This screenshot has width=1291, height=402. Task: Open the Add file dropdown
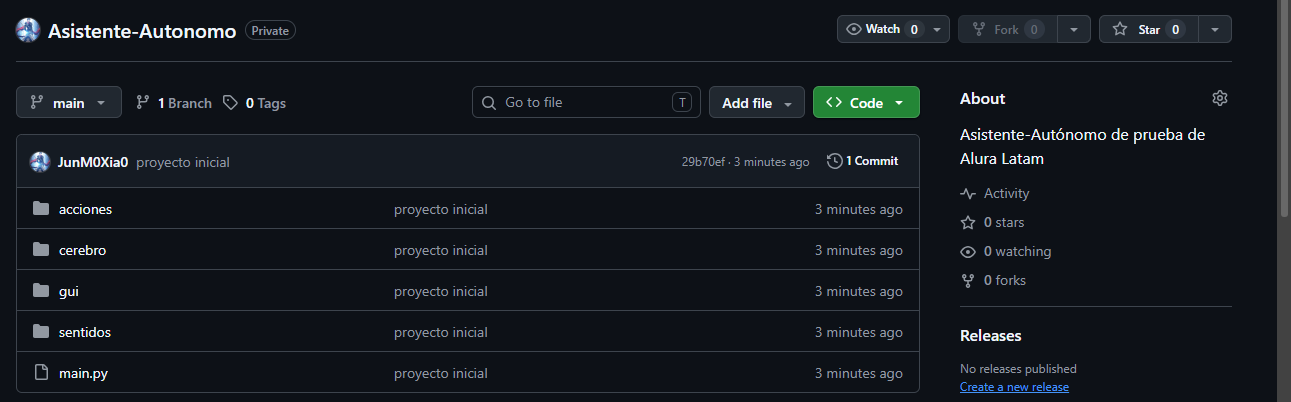[757, 102]
